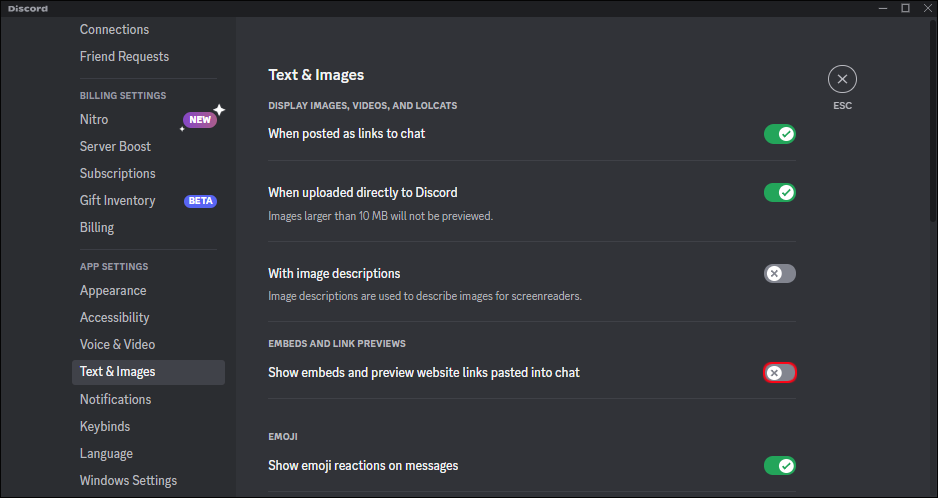Minimize the Discord window
The height and width of the screenshot is (498, 938).
880,8
